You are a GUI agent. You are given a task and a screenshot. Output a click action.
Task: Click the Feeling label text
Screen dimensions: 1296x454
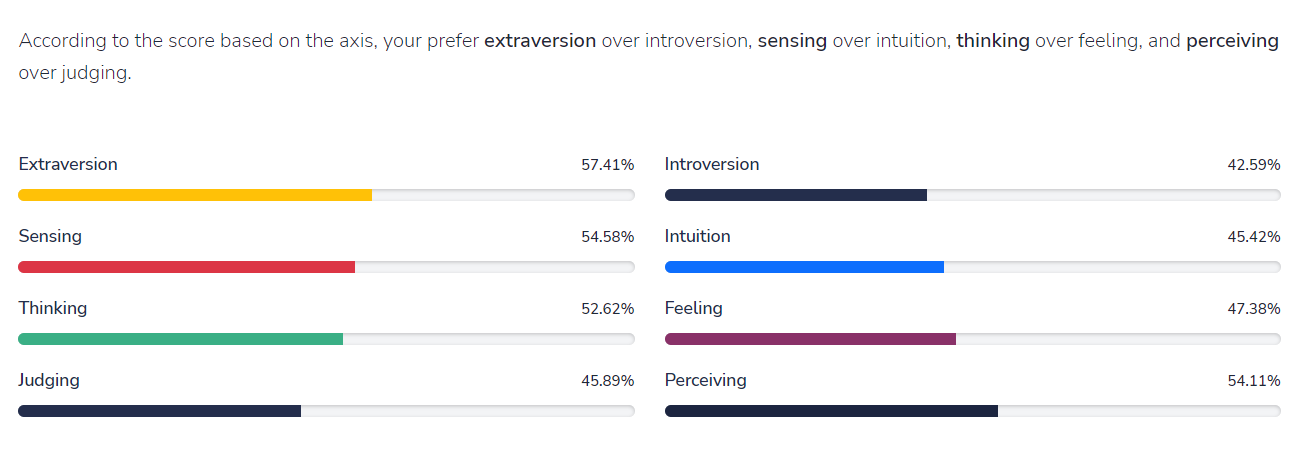point(694,308)
